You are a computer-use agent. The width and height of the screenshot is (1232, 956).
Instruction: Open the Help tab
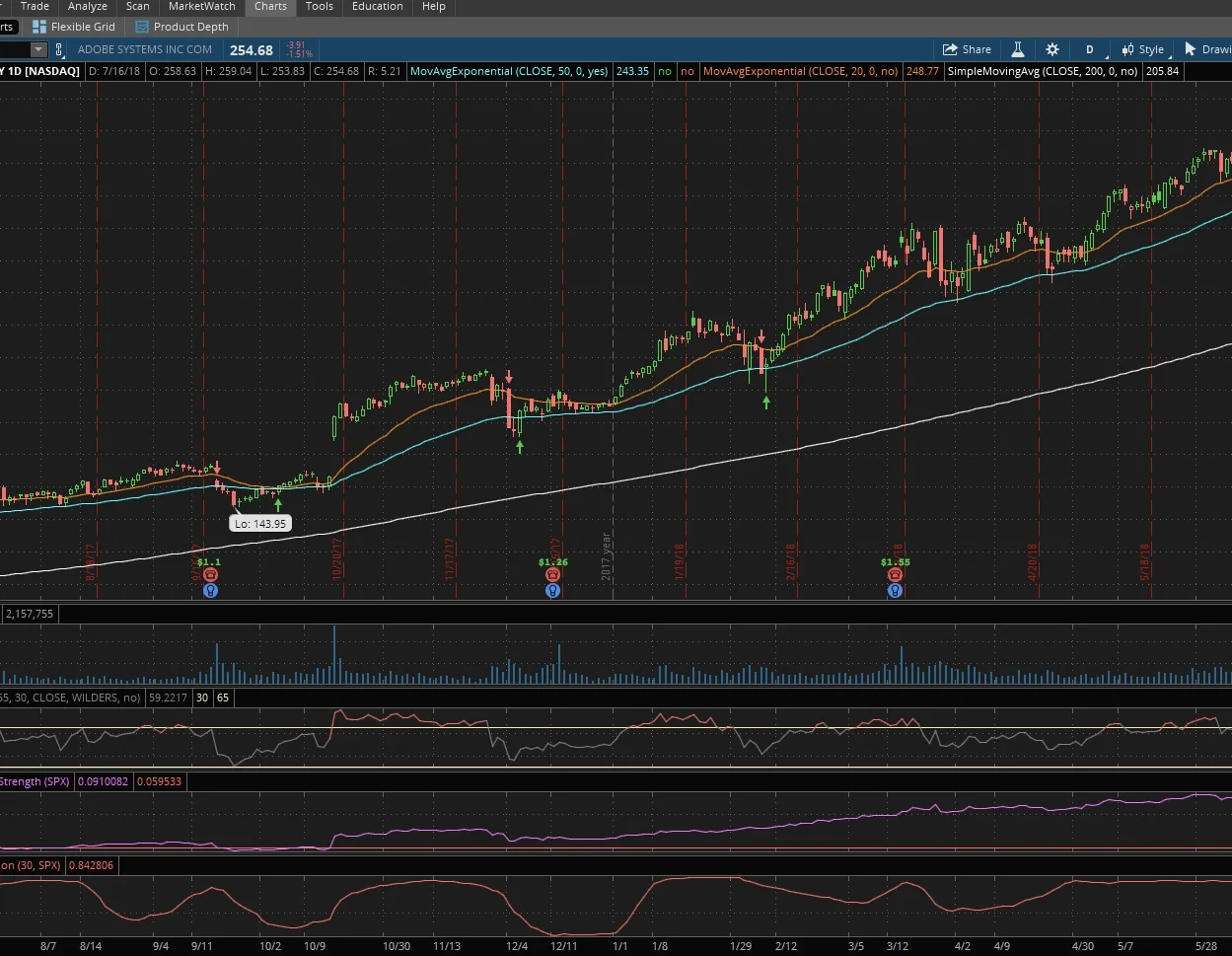coord(434,6)
